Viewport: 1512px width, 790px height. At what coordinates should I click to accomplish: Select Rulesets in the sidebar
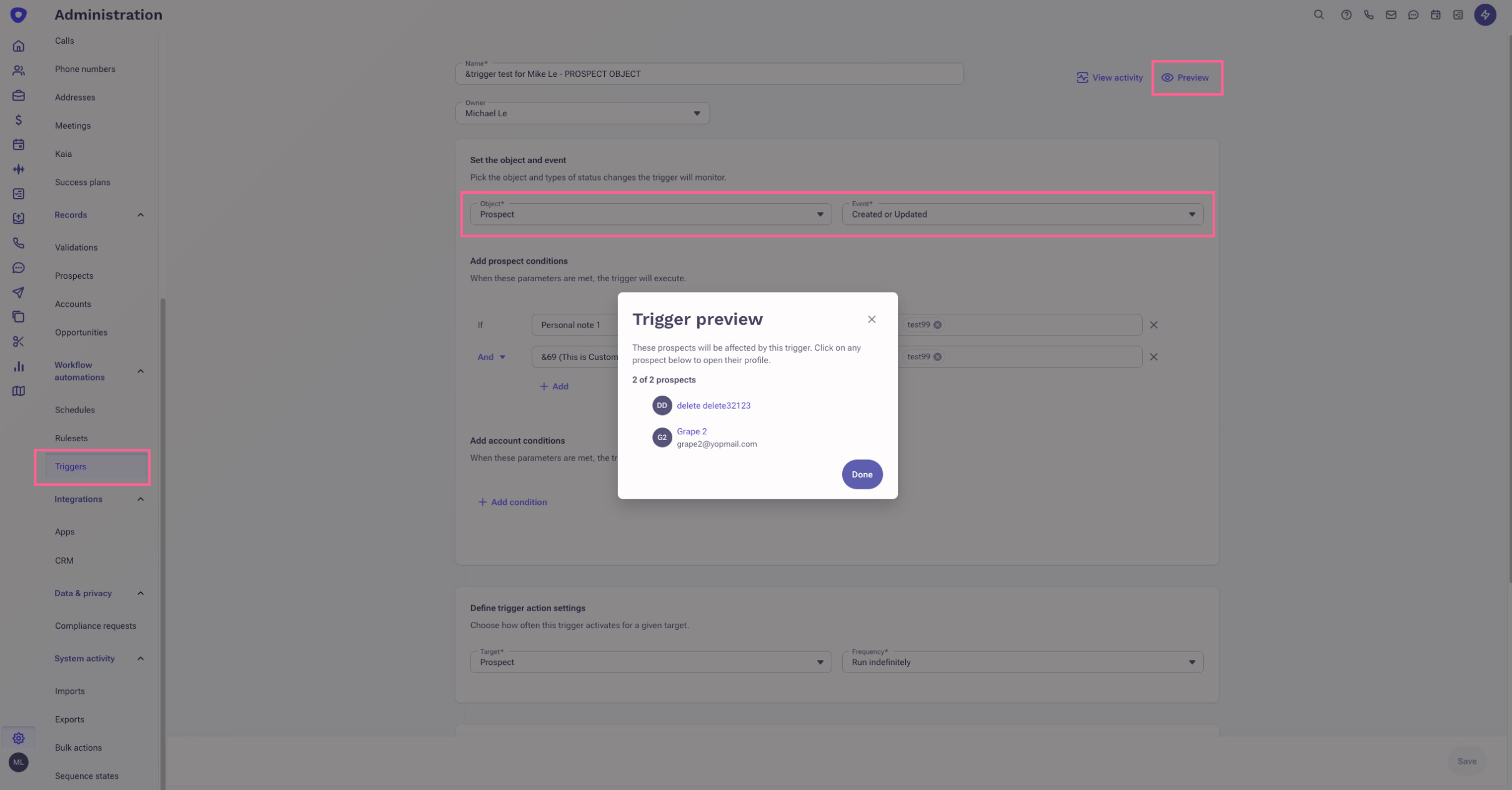click(71, 438)
